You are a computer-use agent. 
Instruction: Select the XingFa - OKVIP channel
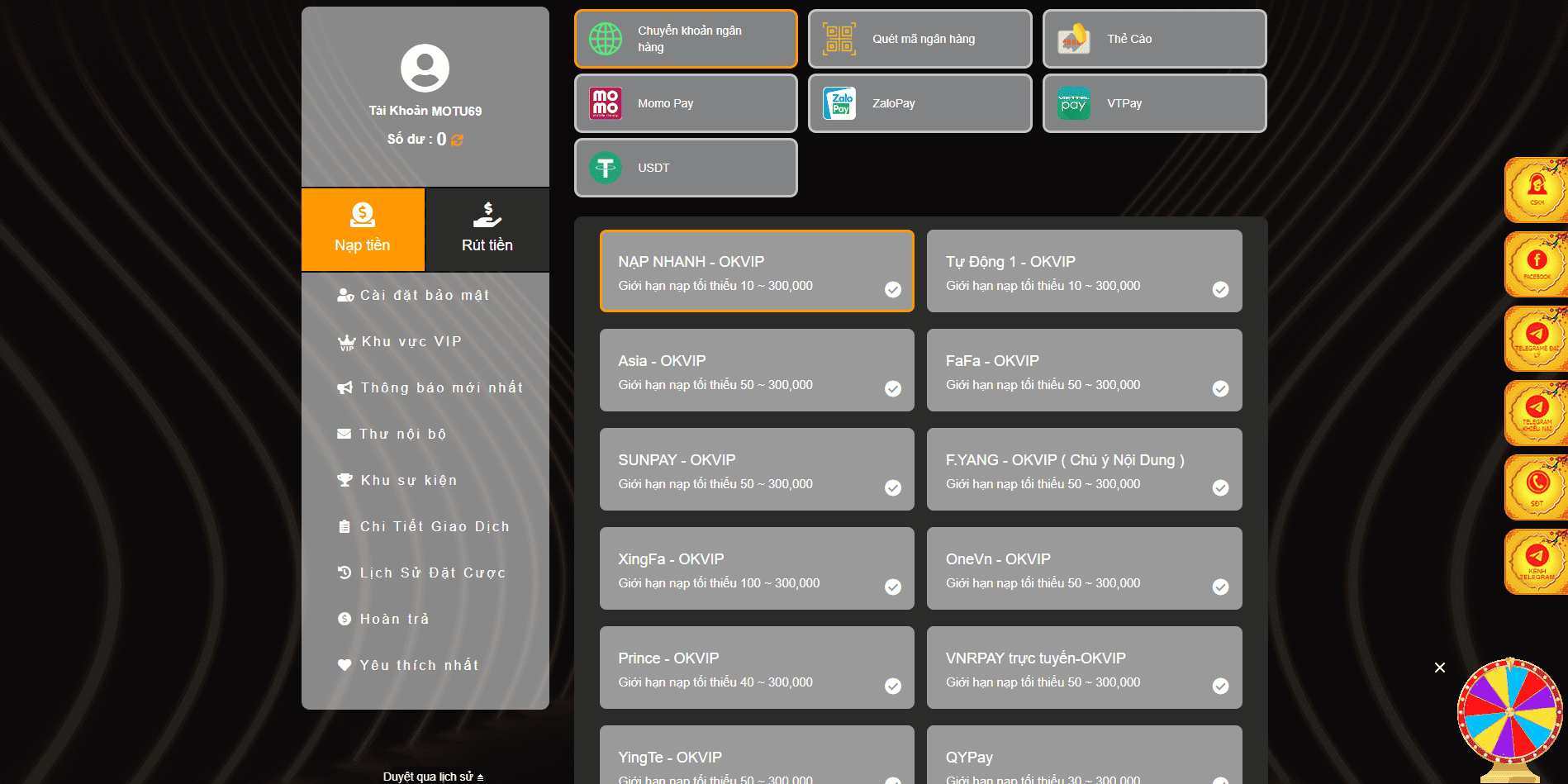(757, 568)
